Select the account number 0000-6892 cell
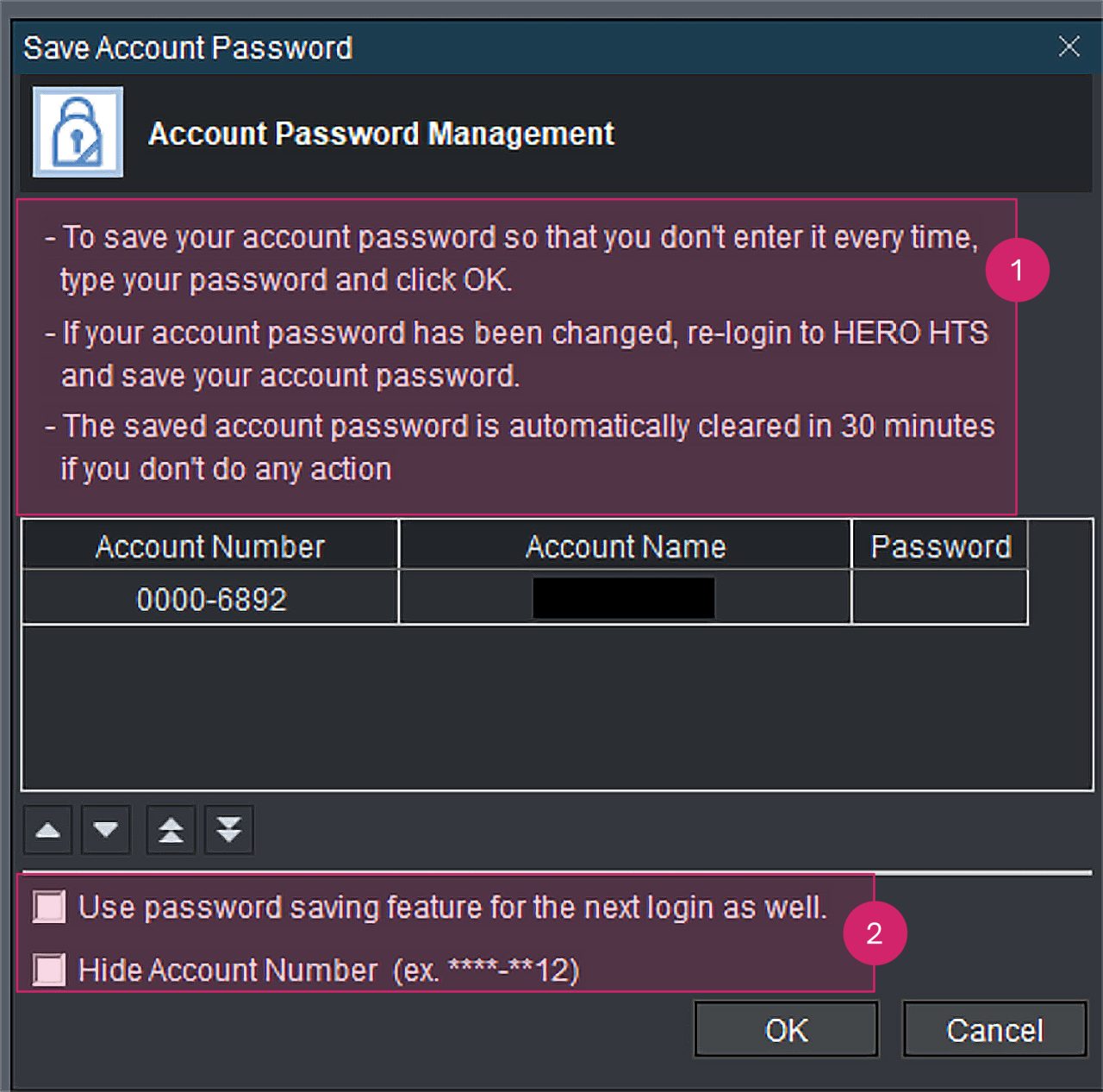This screenshot has width=1103, height=1092. (211, 599)
